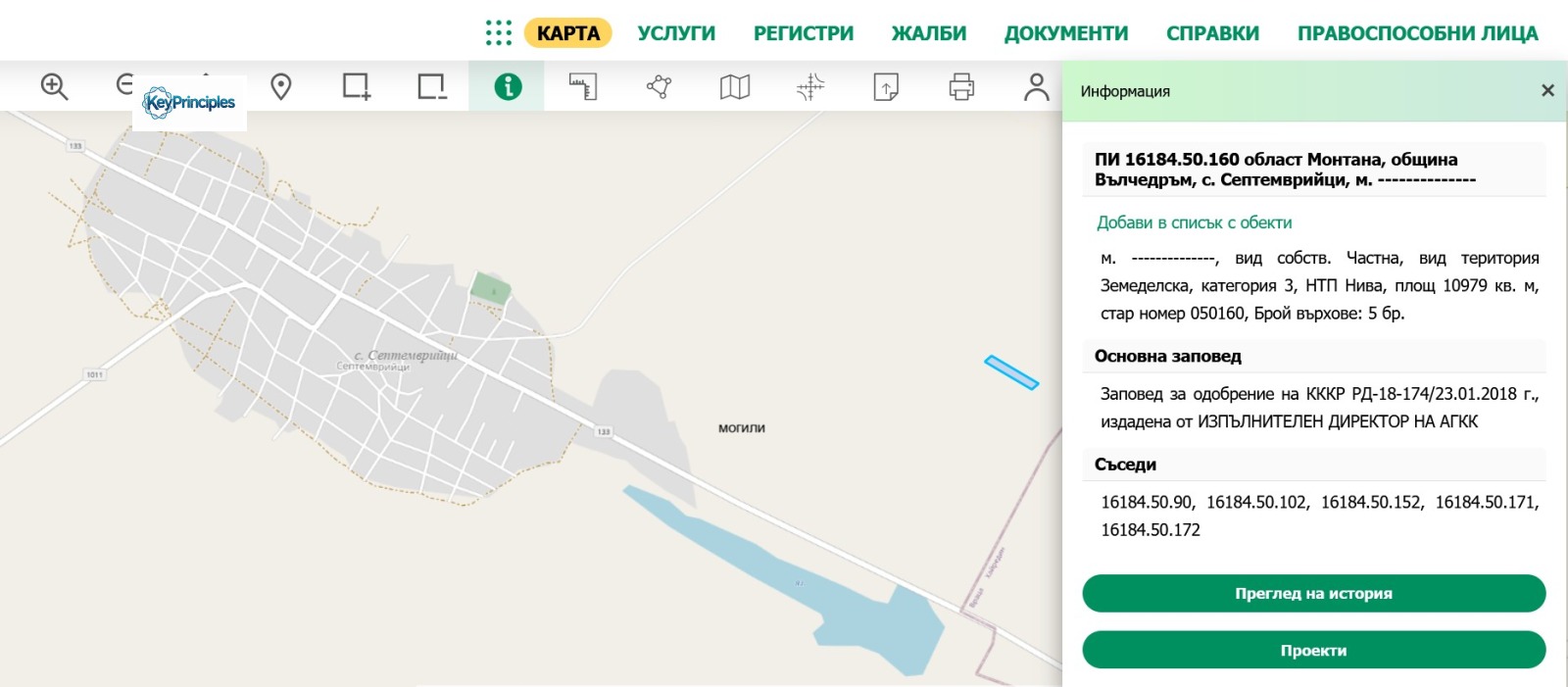Image resolution: width=1568 pixels, height=687 pixels.
Task: Click the Информация panel title
Action: [x=1125, y=91]
